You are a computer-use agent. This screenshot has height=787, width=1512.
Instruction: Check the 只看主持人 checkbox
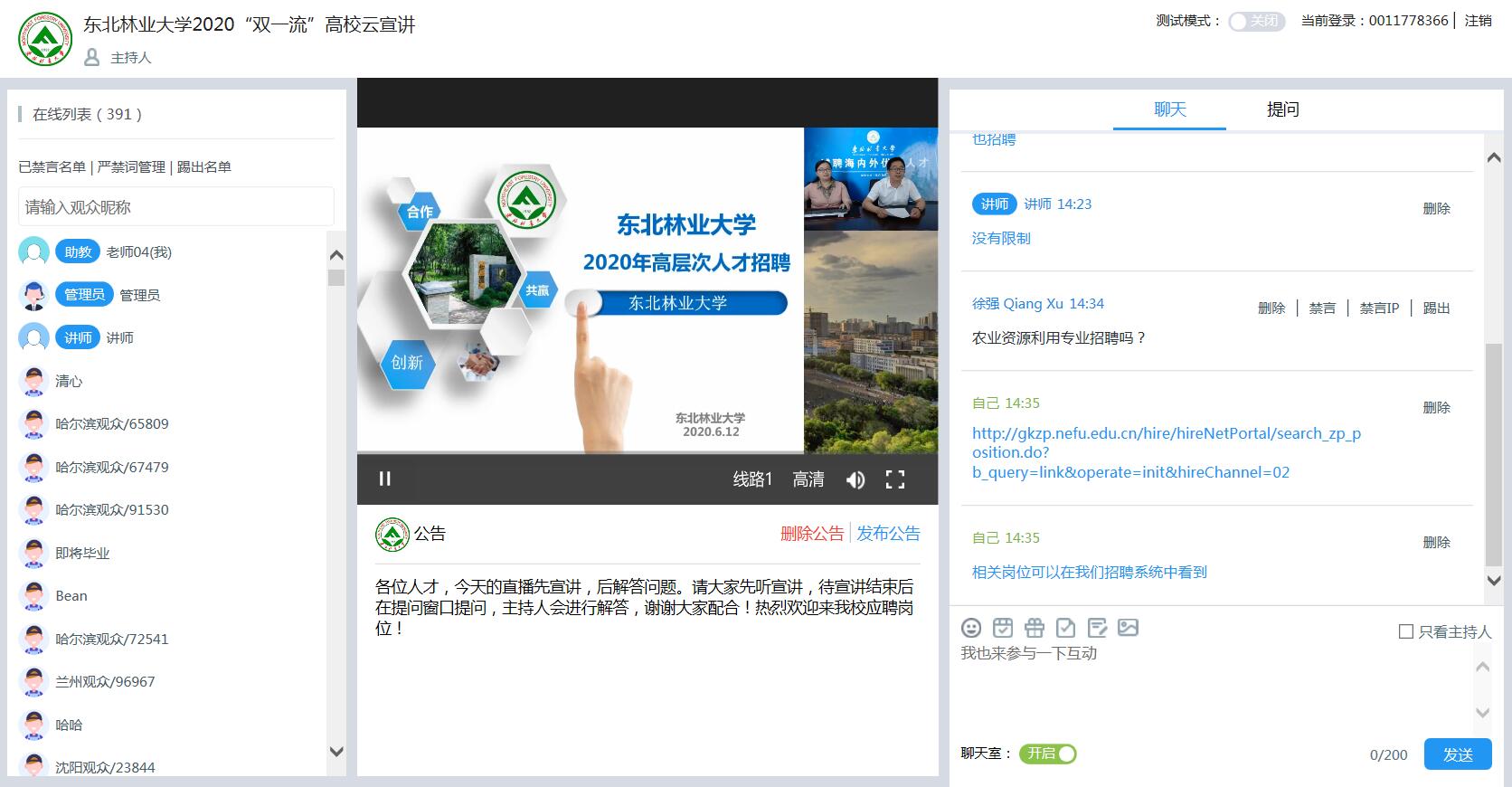coord(1406,631)
